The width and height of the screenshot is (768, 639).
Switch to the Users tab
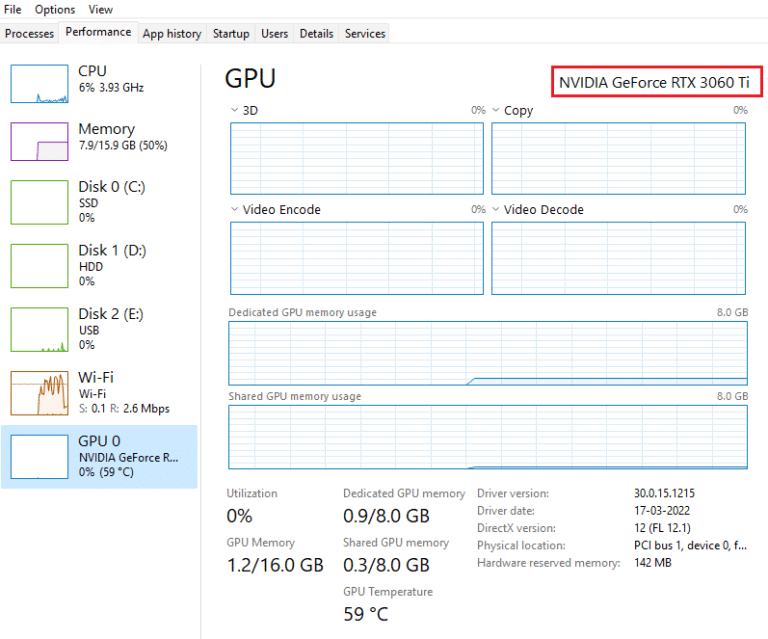[x=274, y=33]
